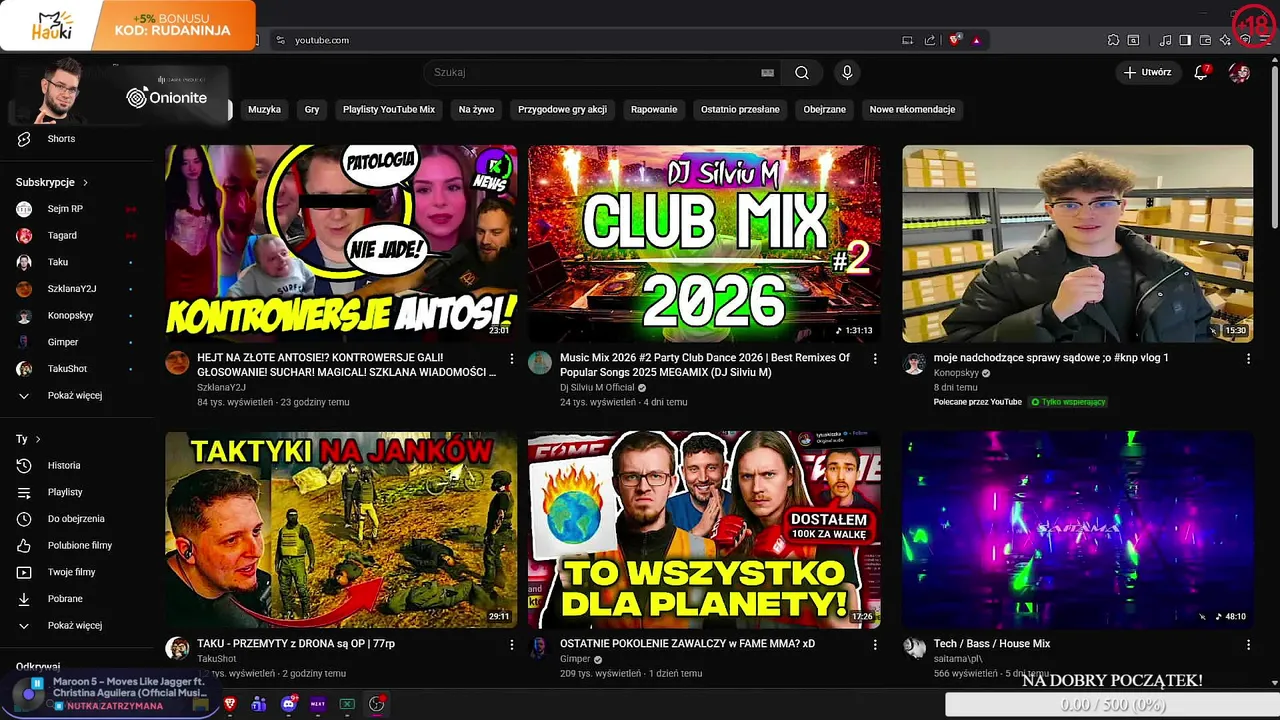Screen dimensions: 1280x720
Task: Click the Discord icon in the taskbar
Action: 290,704
